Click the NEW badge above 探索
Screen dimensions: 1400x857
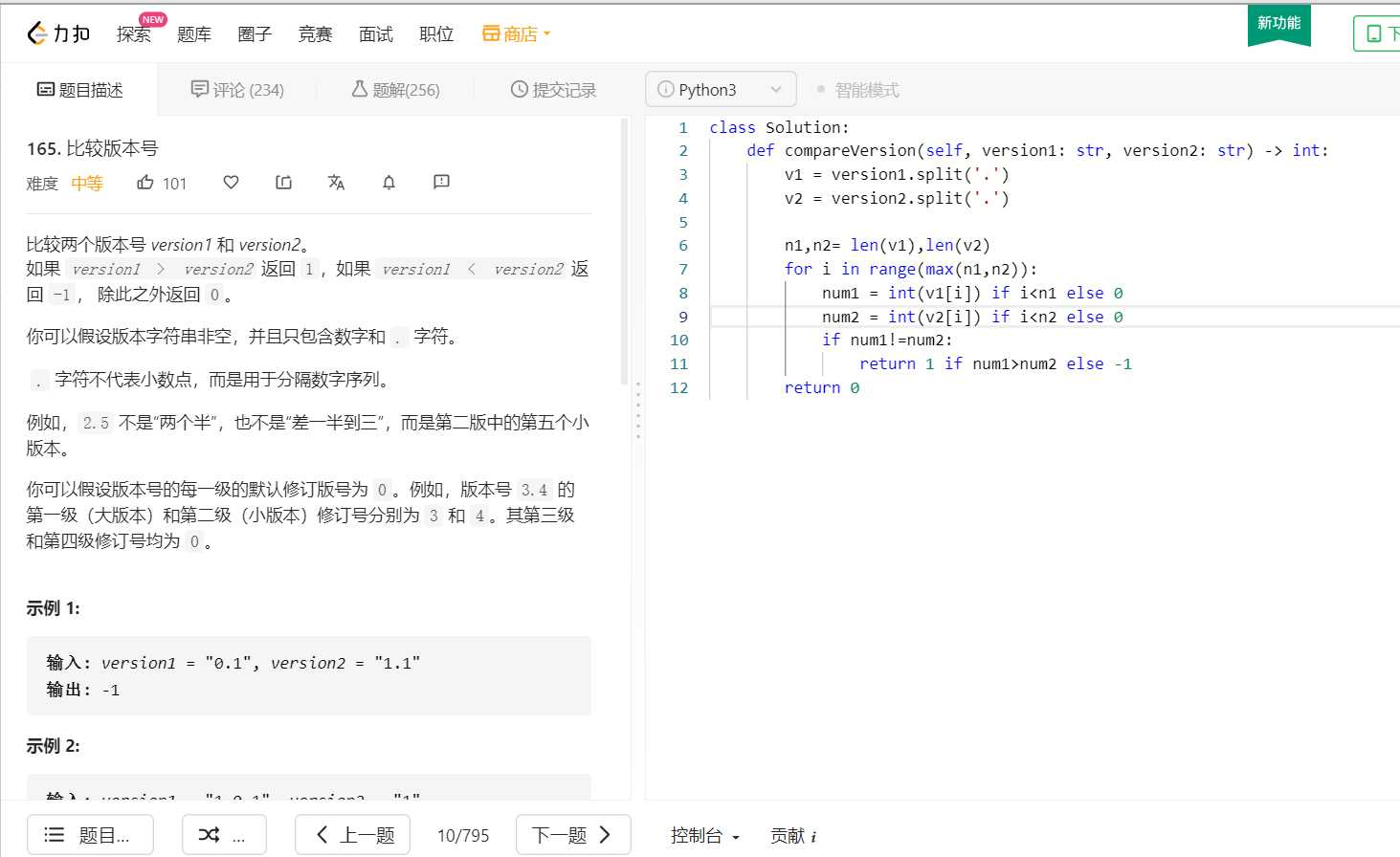(153, 19)
